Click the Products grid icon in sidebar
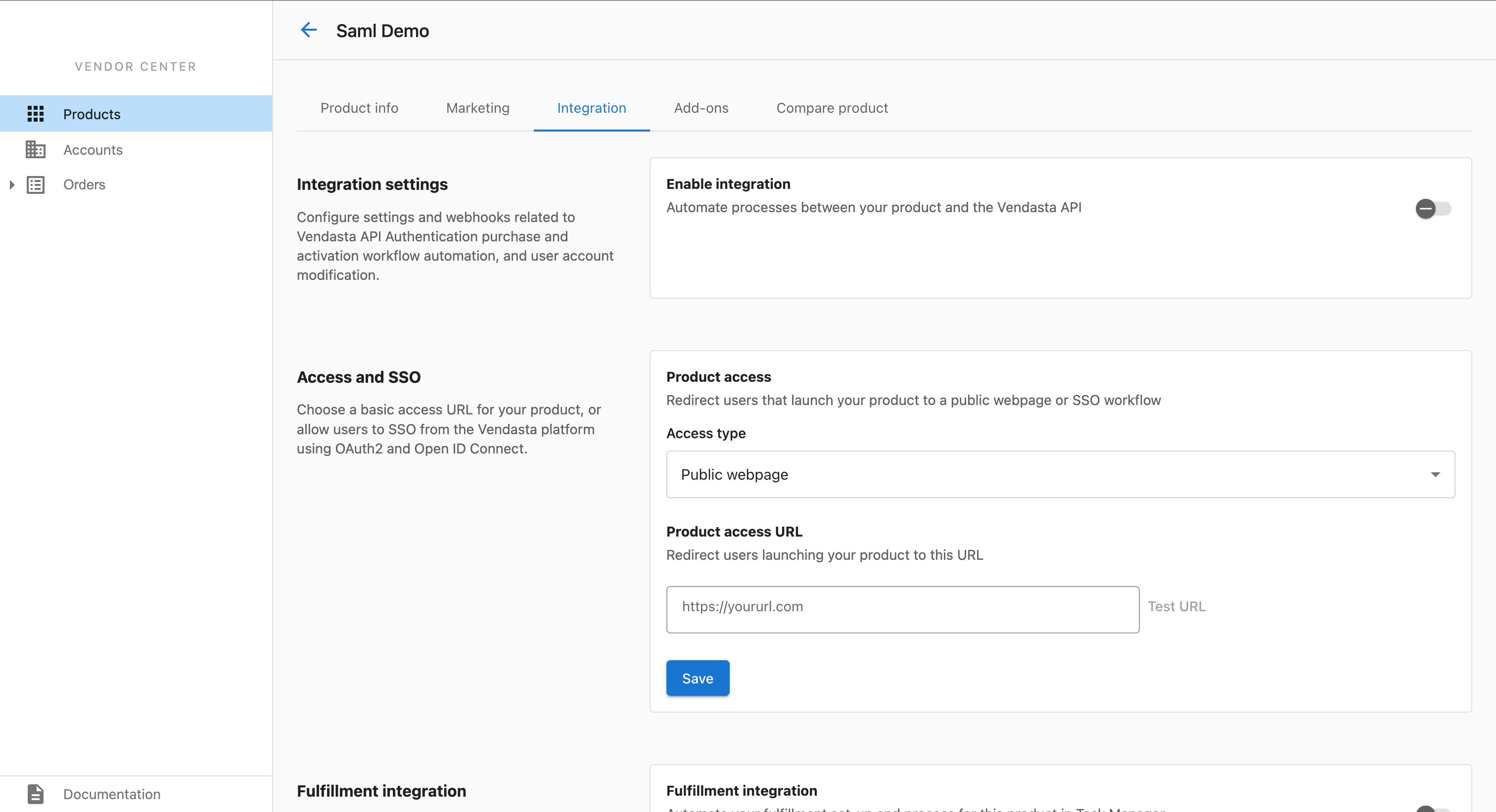This screenshot has height=812, width=1496. [36, 114]
